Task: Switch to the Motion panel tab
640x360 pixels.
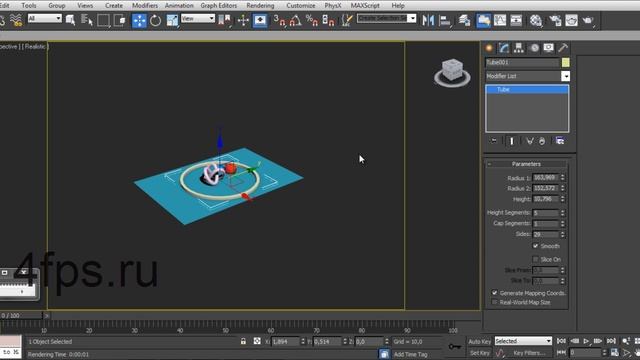Action: 534,48
